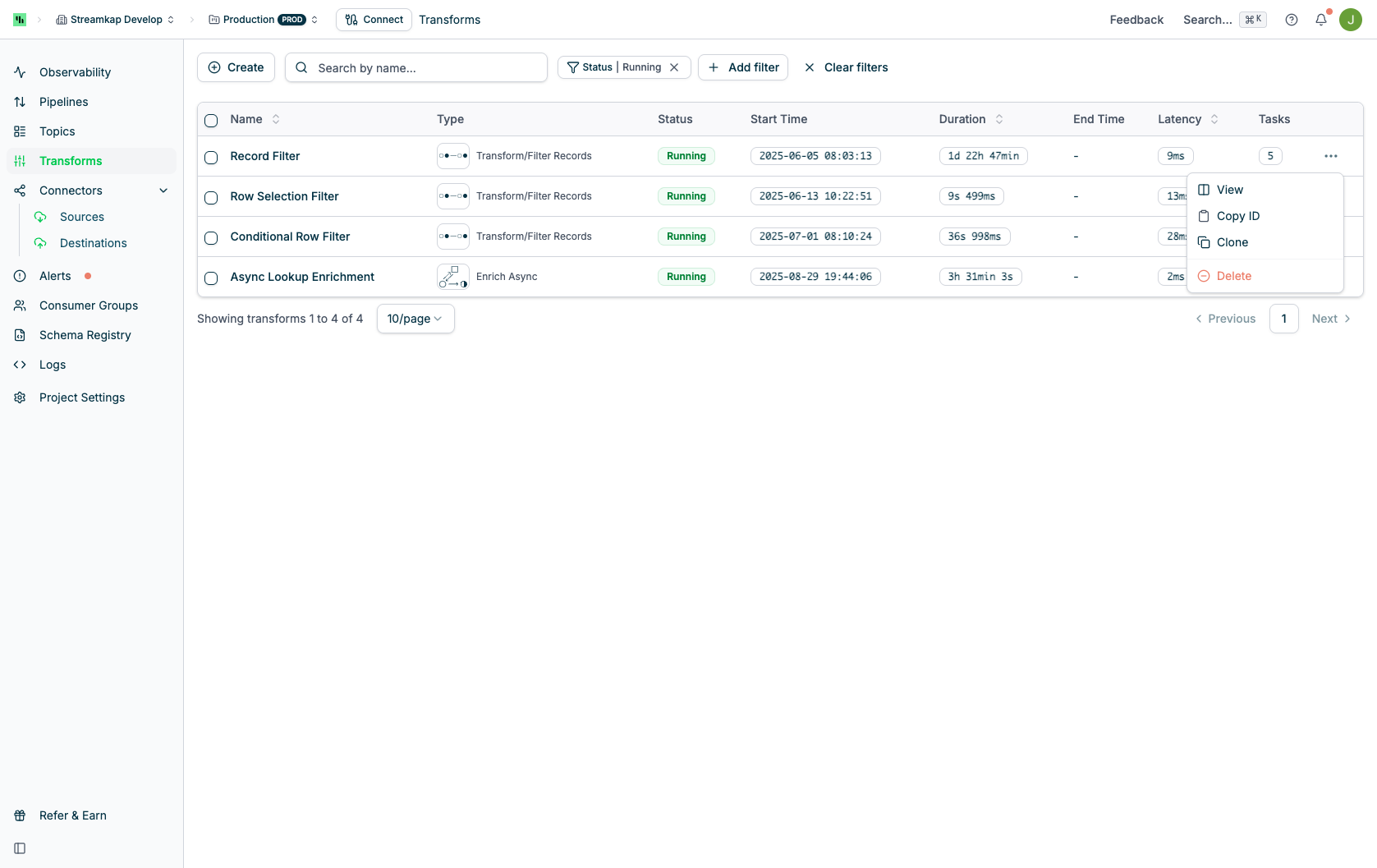Navigate to Sources under Connectors
Image resolution: width=1377 pixels, height=868 pixels.
[x=81, y=217]
